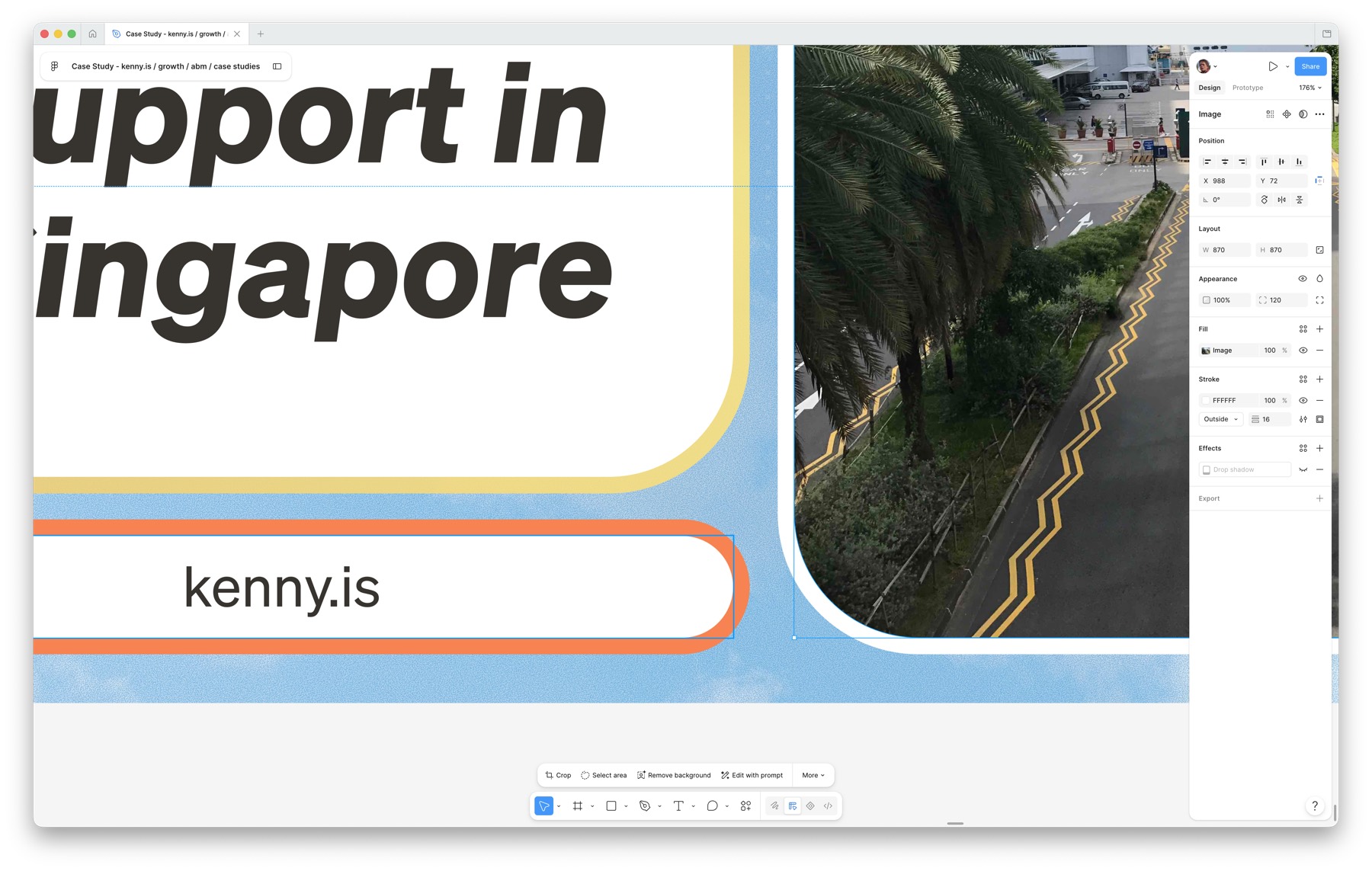1372x871 pixels.
Task: Click the Share button
Action: pos(1310,66)
